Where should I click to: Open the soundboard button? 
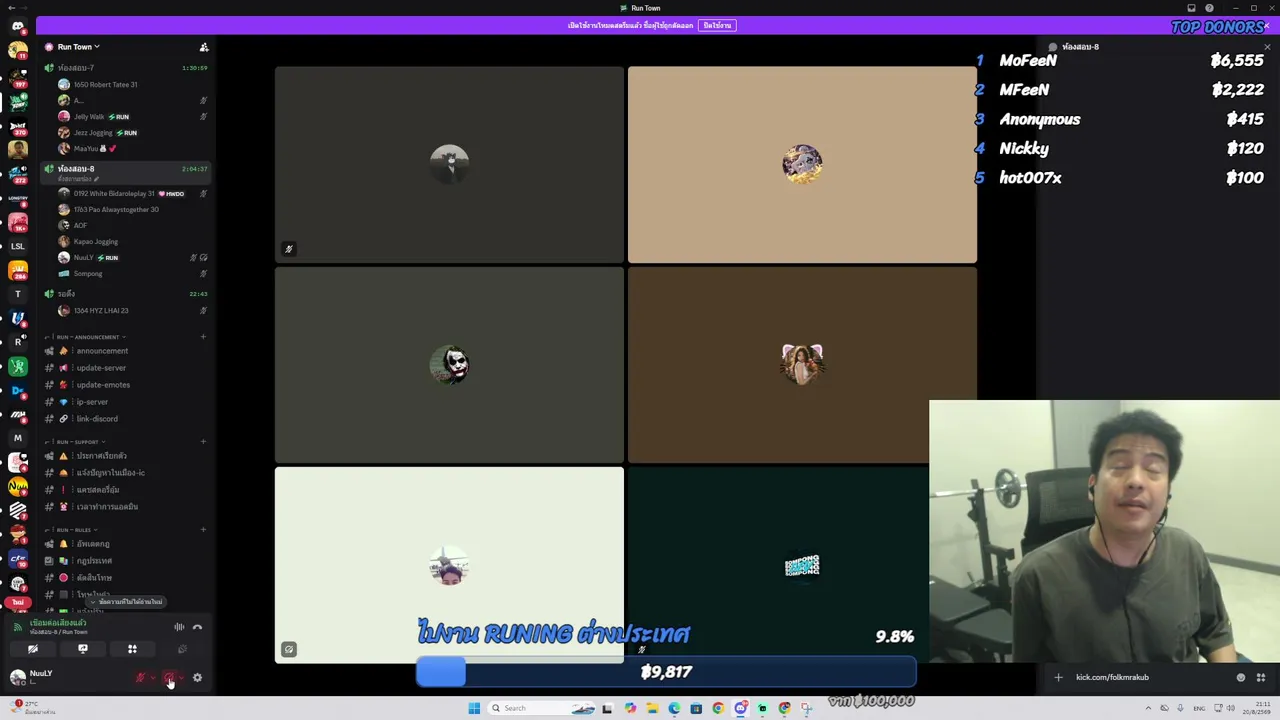(182, 650)
